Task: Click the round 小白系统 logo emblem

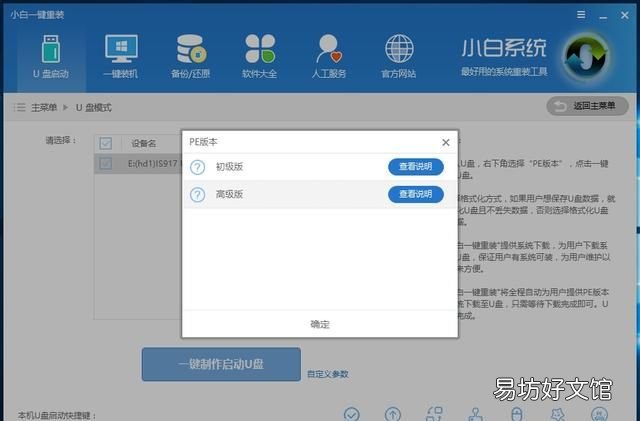Action: [x=586, y=57]
